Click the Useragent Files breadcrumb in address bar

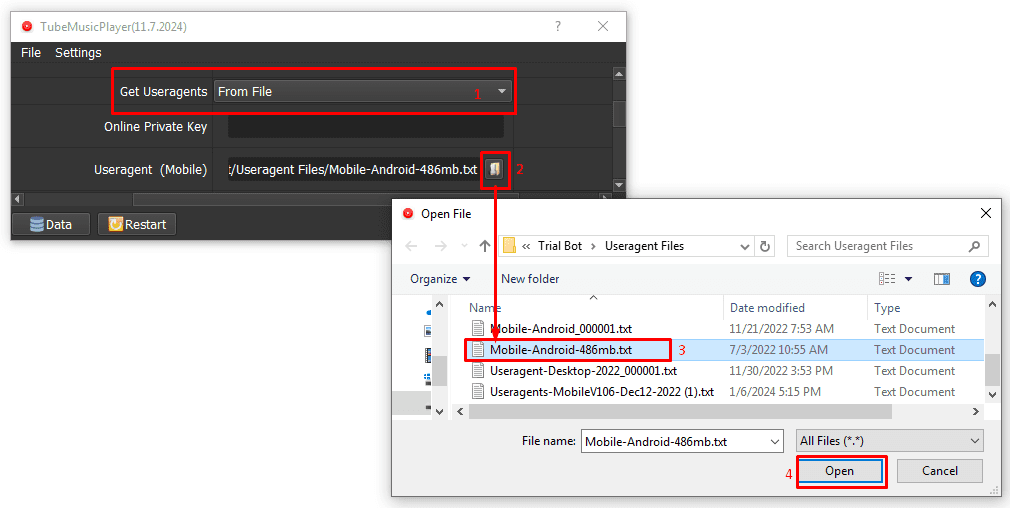(644, 246)
